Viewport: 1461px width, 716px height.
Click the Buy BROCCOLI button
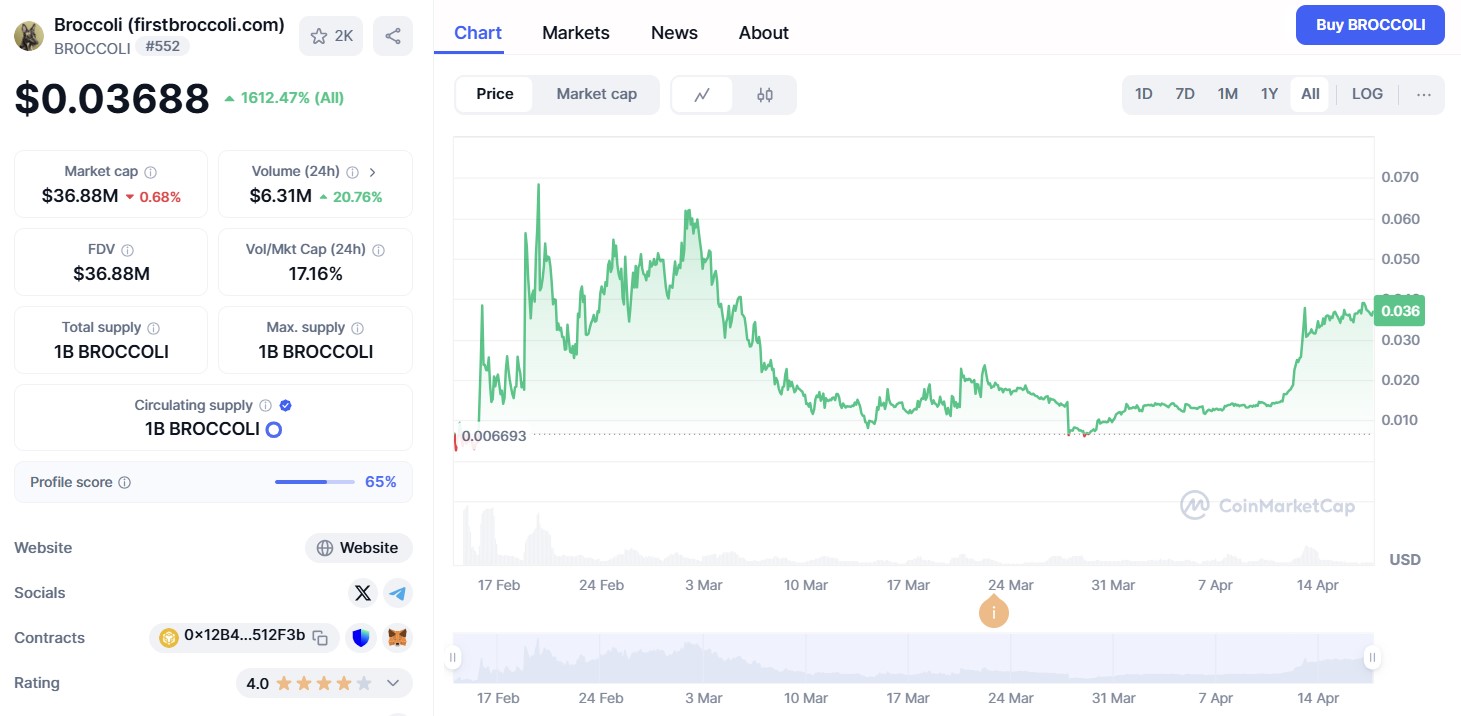tap(1370, 25)
